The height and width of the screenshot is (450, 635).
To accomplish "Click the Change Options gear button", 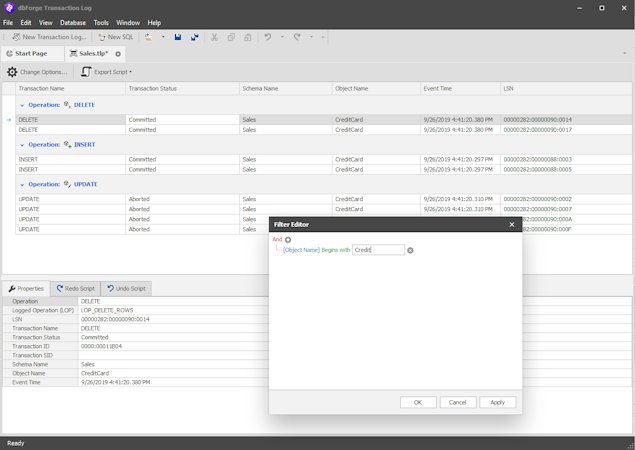I will [x=37, y=72].
